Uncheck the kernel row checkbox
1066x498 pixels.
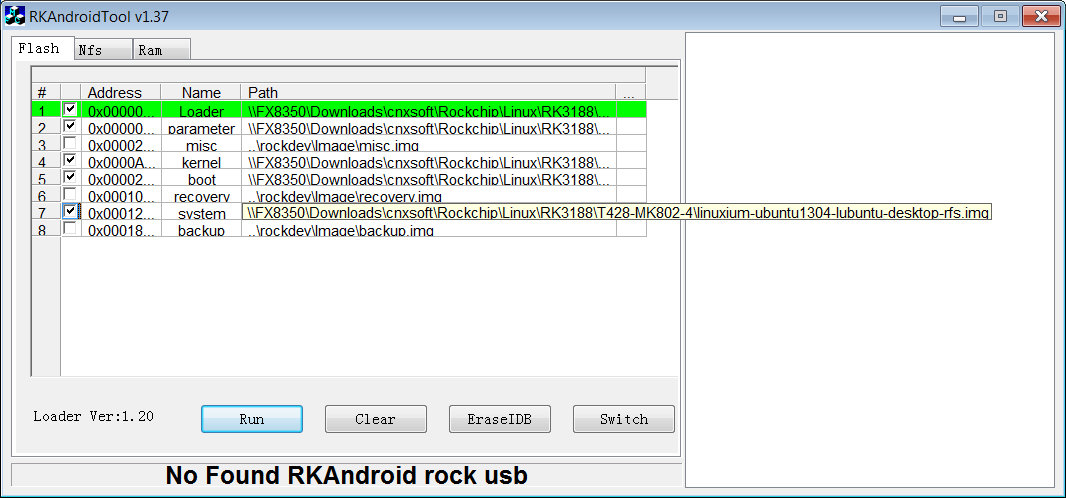[x=70, y=160]
